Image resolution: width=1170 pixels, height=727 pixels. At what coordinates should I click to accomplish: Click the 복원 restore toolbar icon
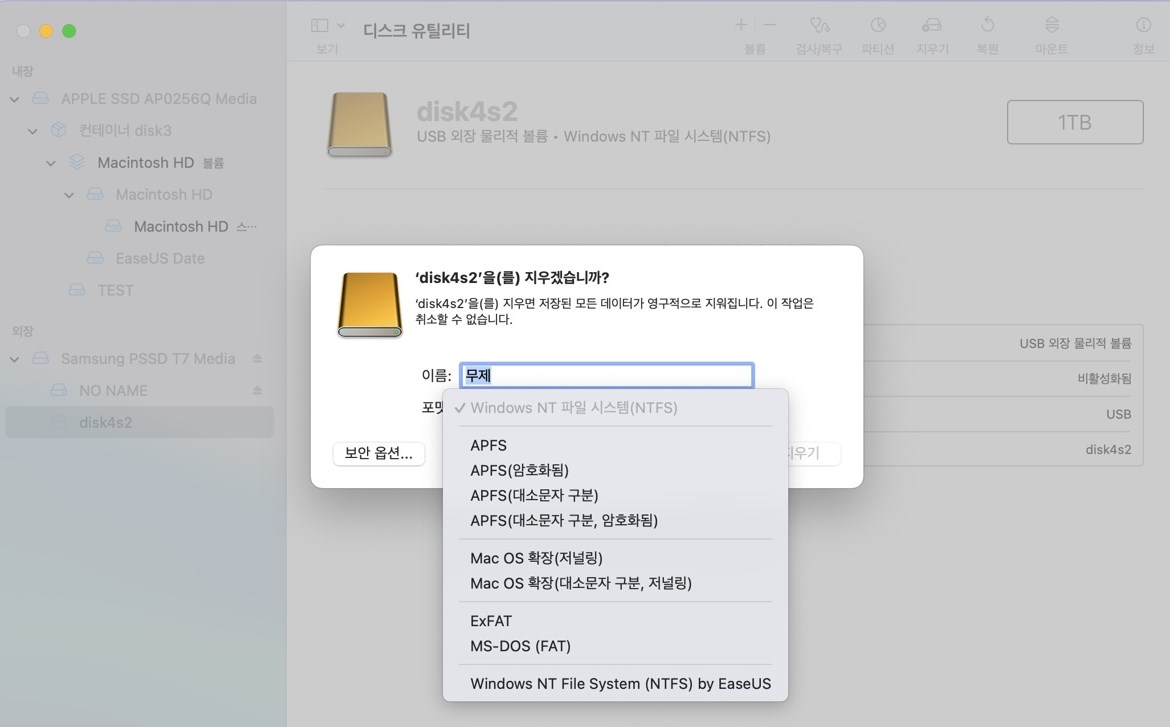point(987,25)
